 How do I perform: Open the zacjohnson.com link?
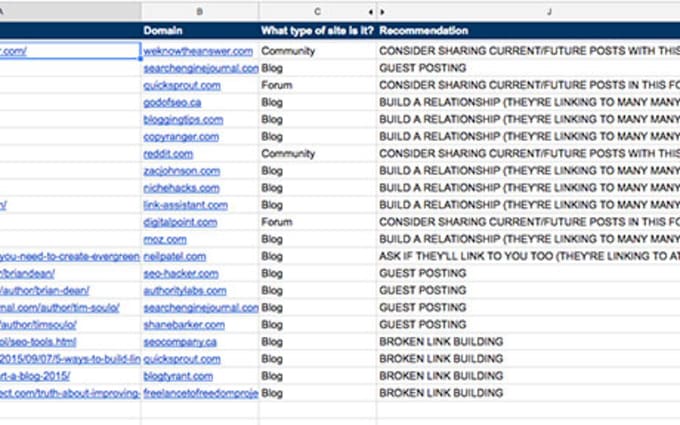click(x=182, y=171)
